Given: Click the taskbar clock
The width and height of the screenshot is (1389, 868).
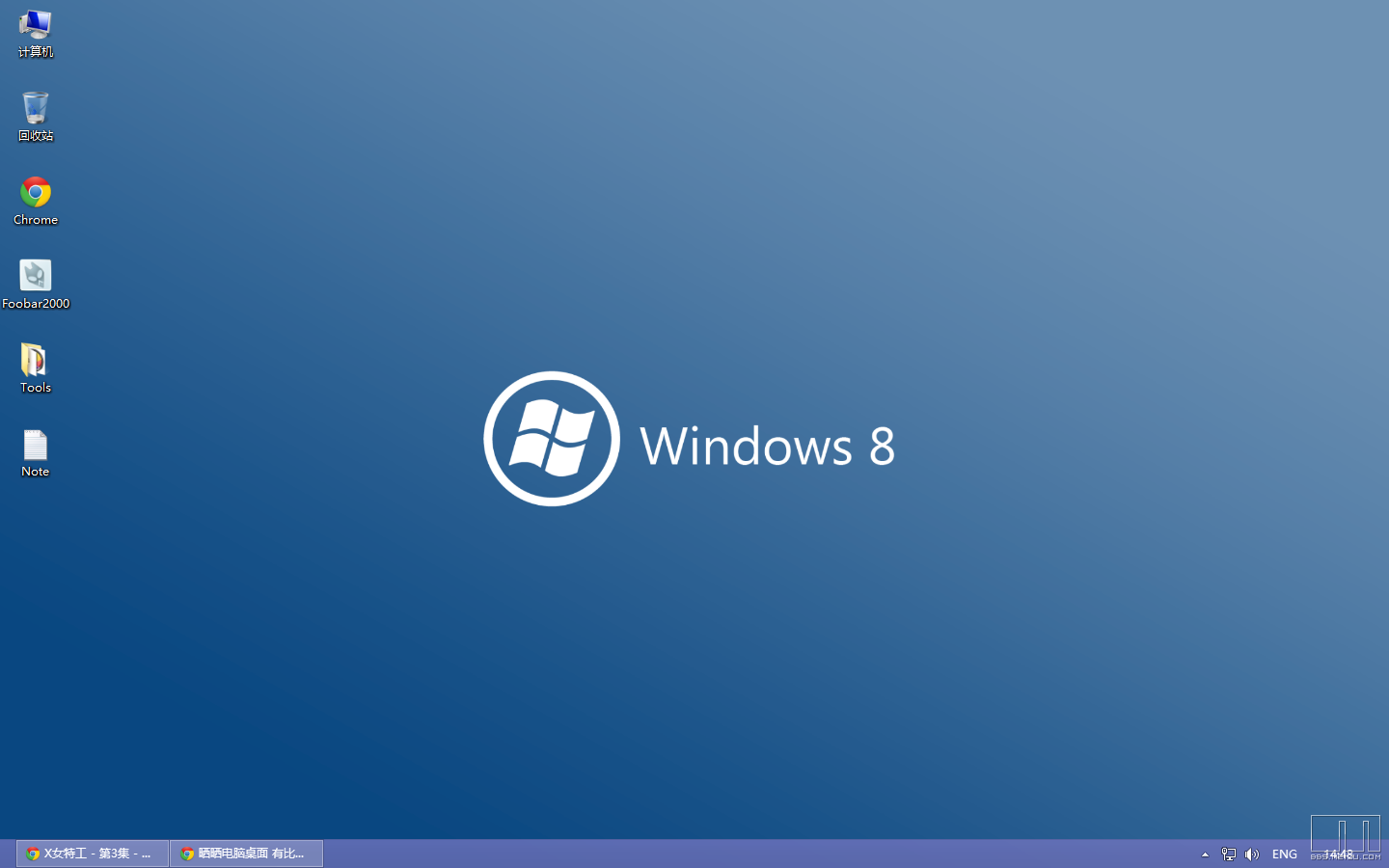Looking at the screenshot, I should click(x=1339, y=854).
